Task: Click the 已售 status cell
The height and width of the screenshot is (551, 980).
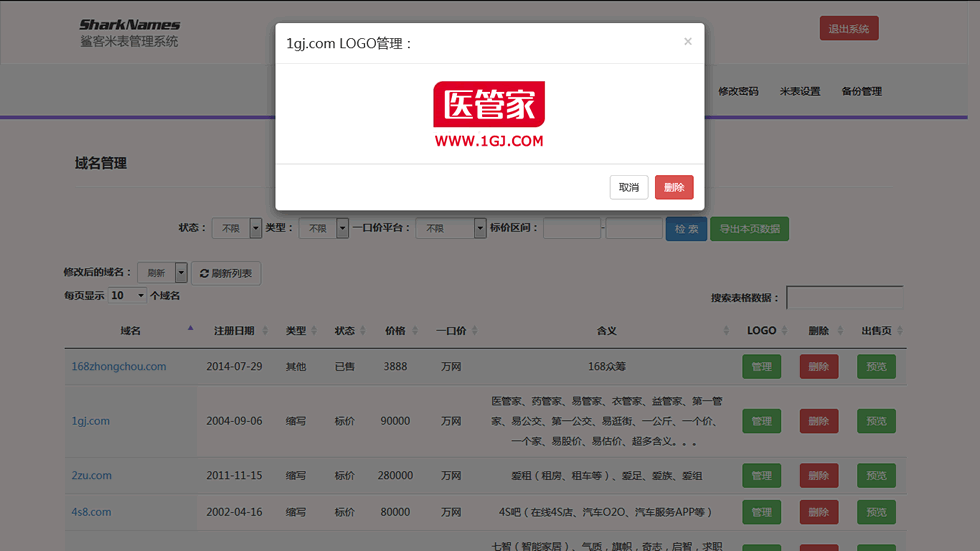Action: 344,367
